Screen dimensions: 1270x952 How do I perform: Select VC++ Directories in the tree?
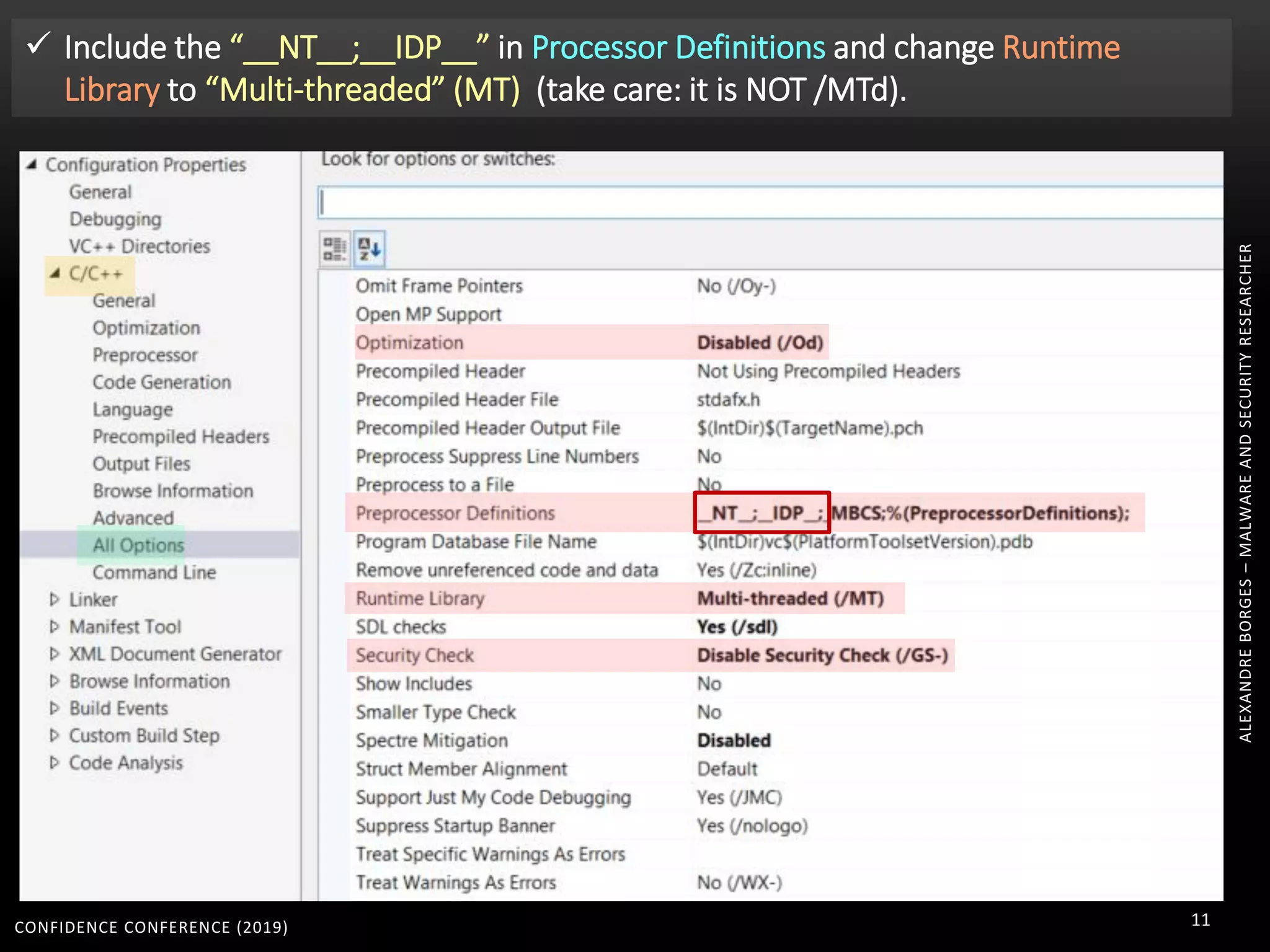[140, 246]
